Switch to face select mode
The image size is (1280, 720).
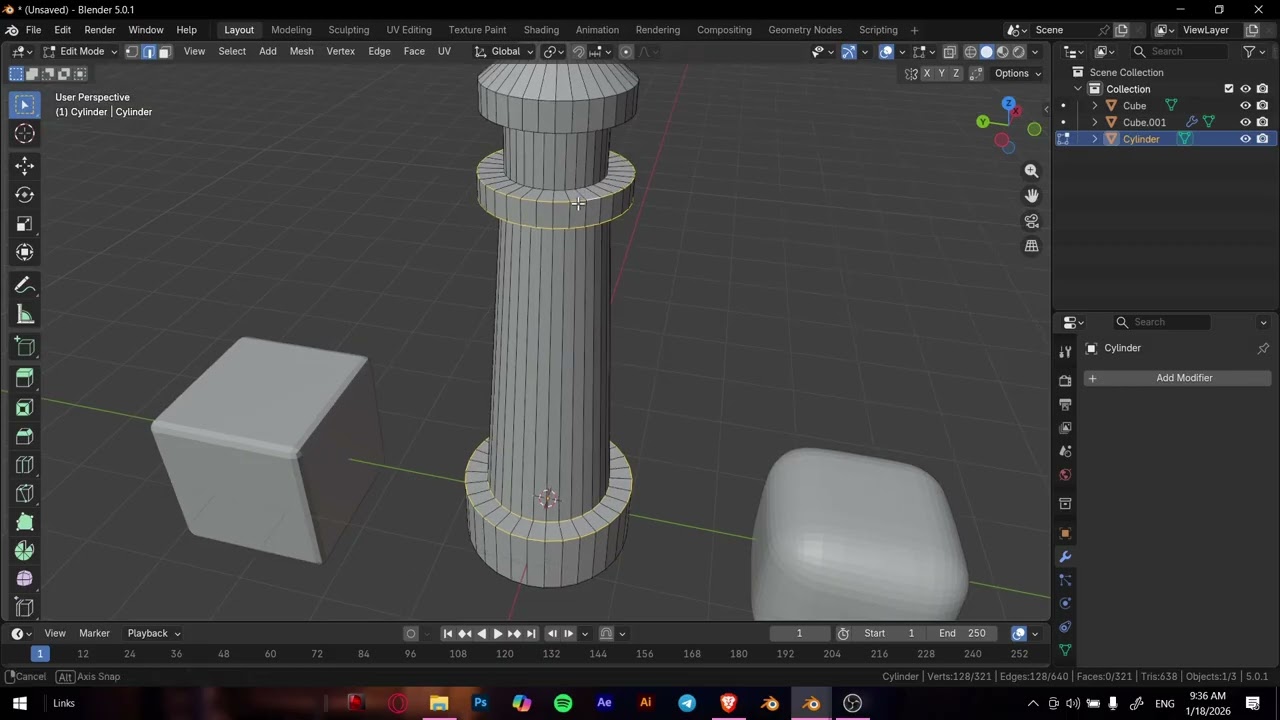165,51
